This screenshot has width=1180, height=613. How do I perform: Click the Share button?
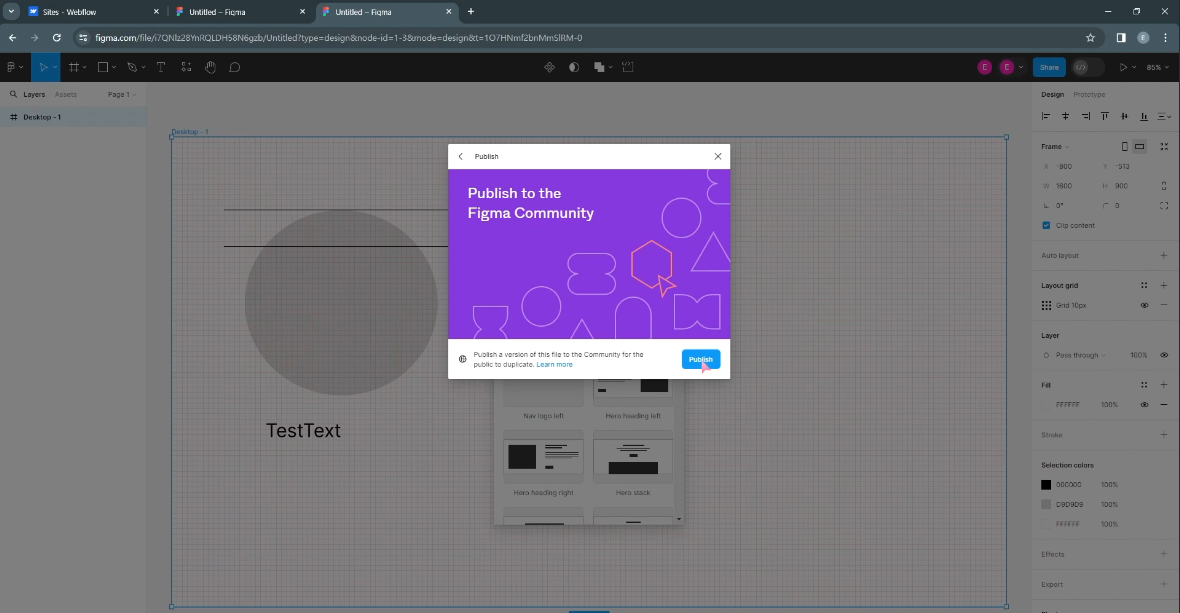1049,67
